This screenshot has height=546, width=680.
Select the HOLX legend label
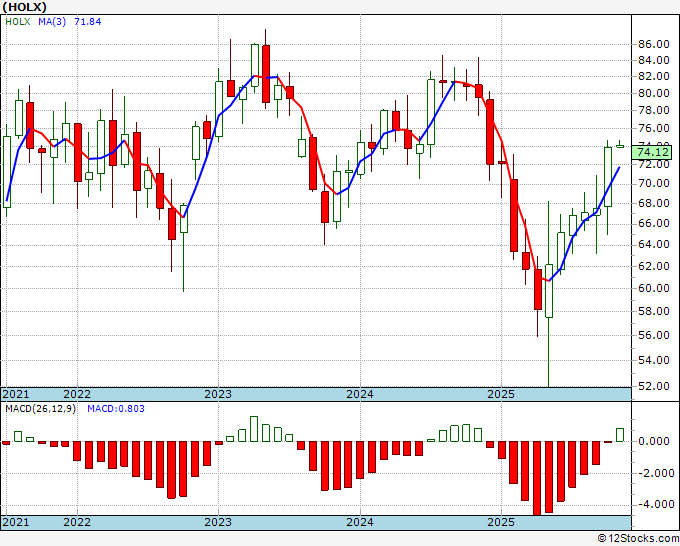[18, 22]
